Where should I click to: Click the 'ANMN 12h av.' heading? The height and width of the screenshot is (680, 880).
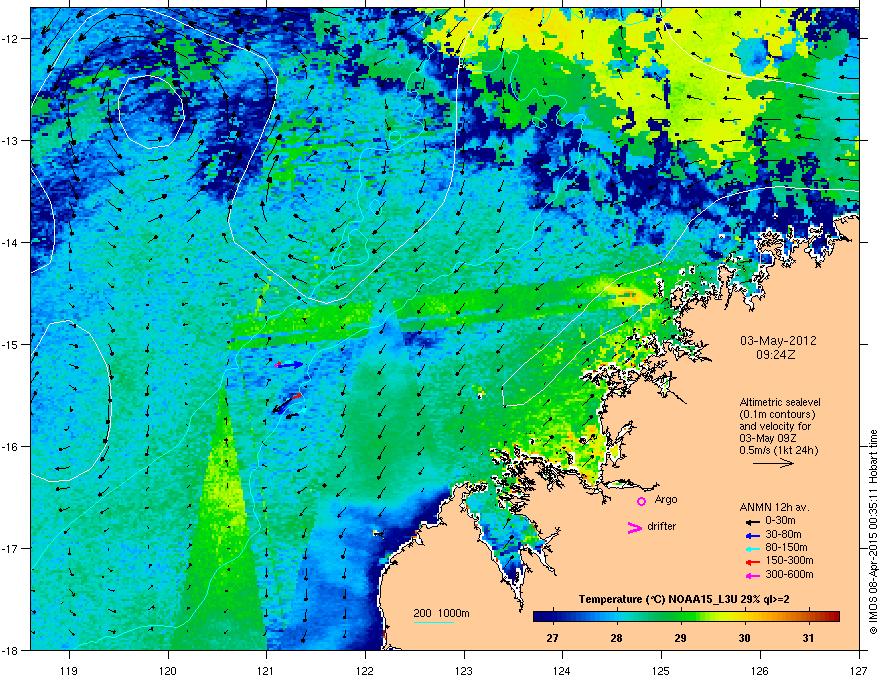pos(774,507)
